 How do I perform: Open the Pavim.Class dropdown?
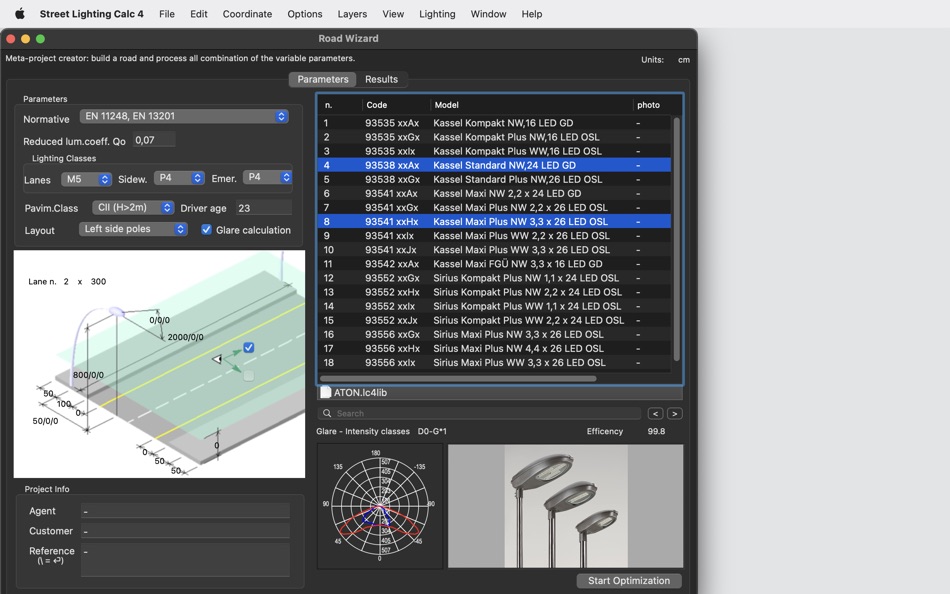coord(133,207)
